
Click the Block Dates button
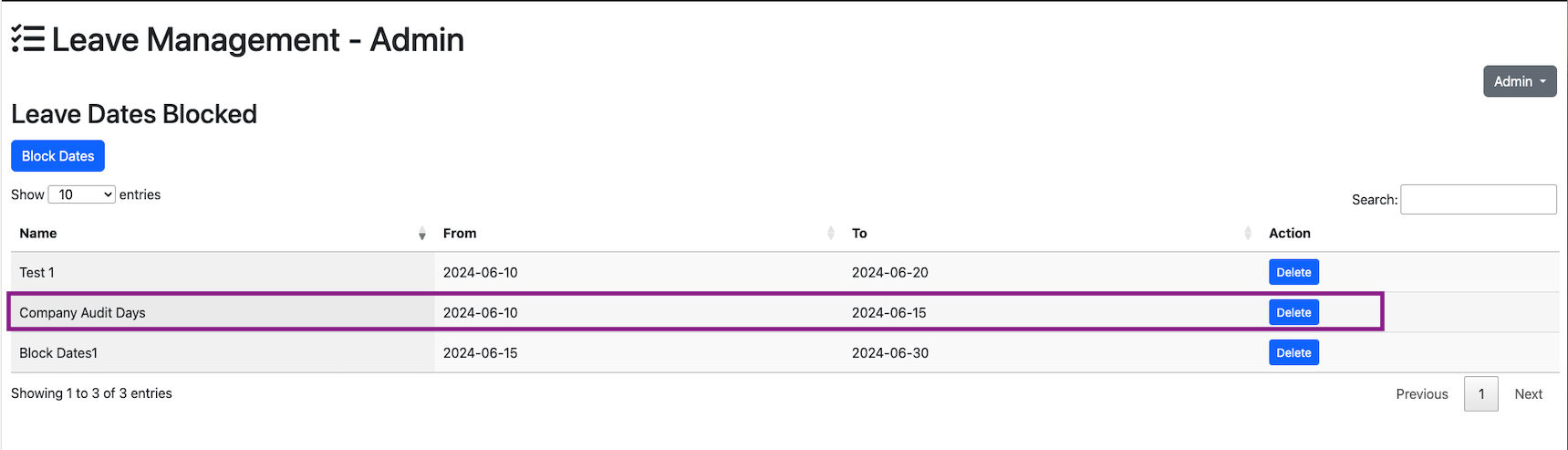tap(57, 156)
